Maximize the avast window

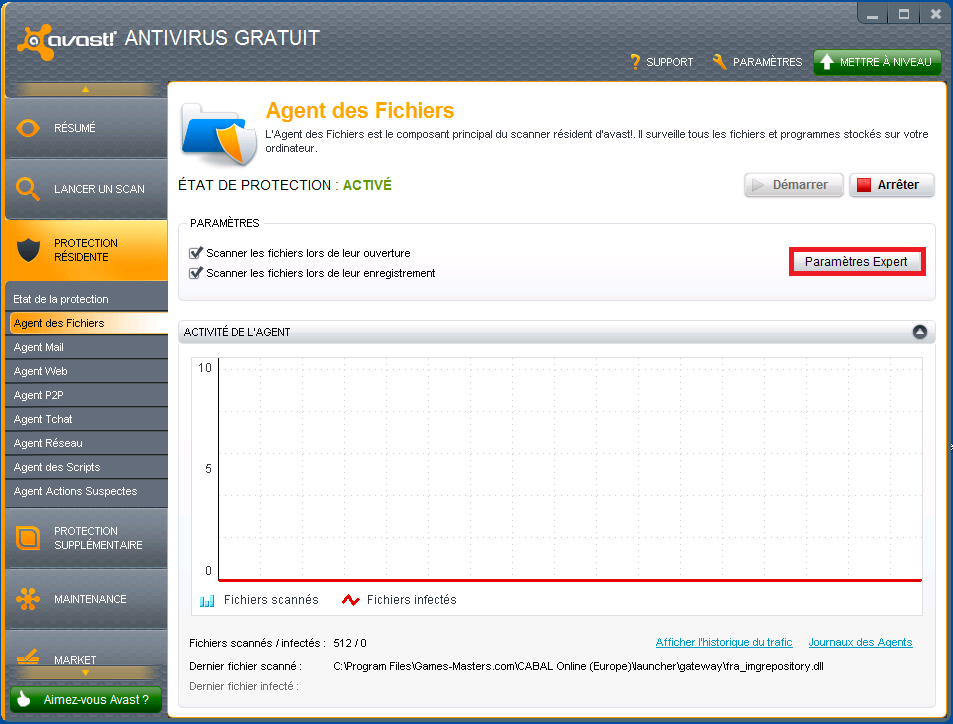(x=904, y=14)
